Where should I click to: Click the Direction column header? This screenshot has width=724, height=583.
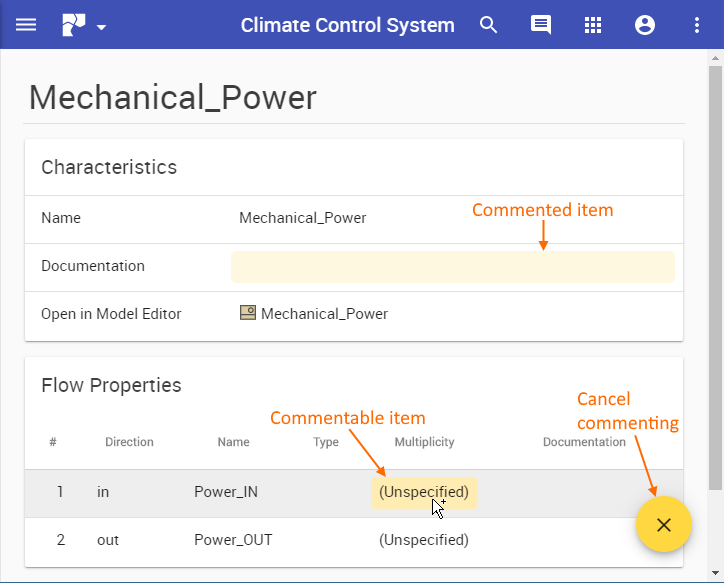pyautogui.click(x=129, y=442)
